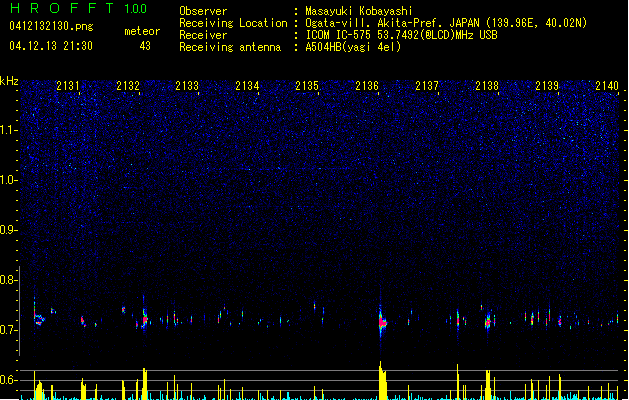The height and width of the screenshot is (400, 629).
Task: Select the date stamp 04.12.13 21:30
Action: 51,46
